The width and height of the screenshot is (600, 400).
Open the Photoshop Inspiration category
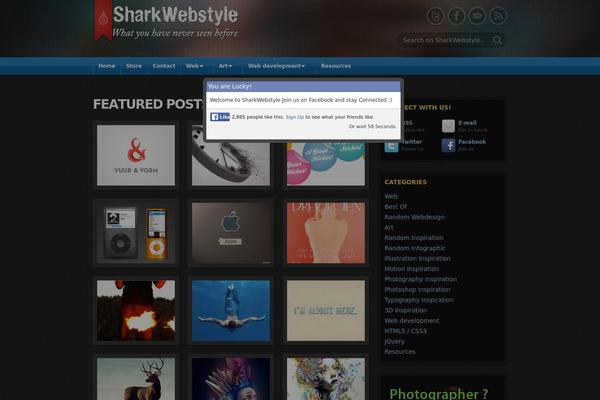(417, 289)
